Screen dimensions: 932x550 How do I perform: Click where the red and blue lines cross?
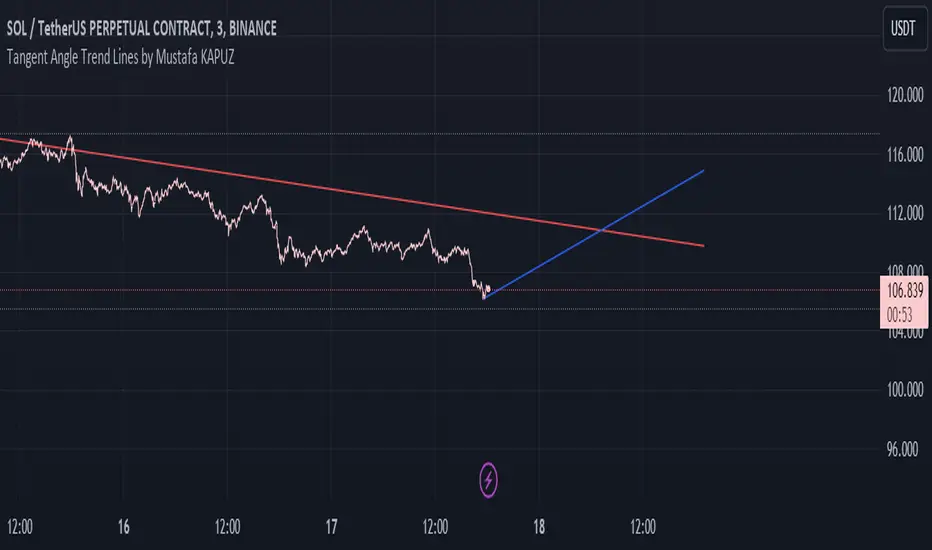click(602, 231)
